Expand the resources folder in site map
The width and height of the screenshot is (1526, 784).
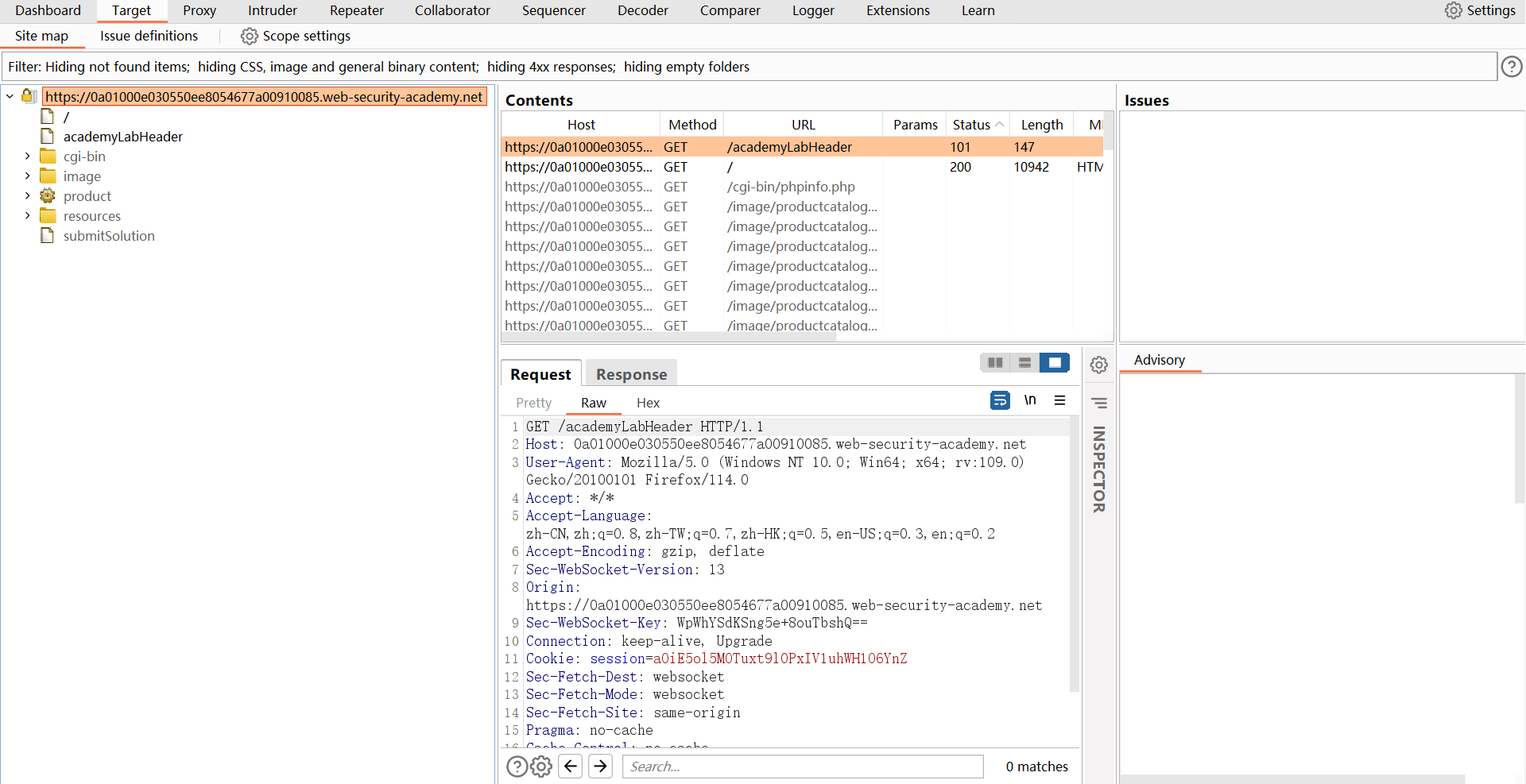(x=28, y=216)
